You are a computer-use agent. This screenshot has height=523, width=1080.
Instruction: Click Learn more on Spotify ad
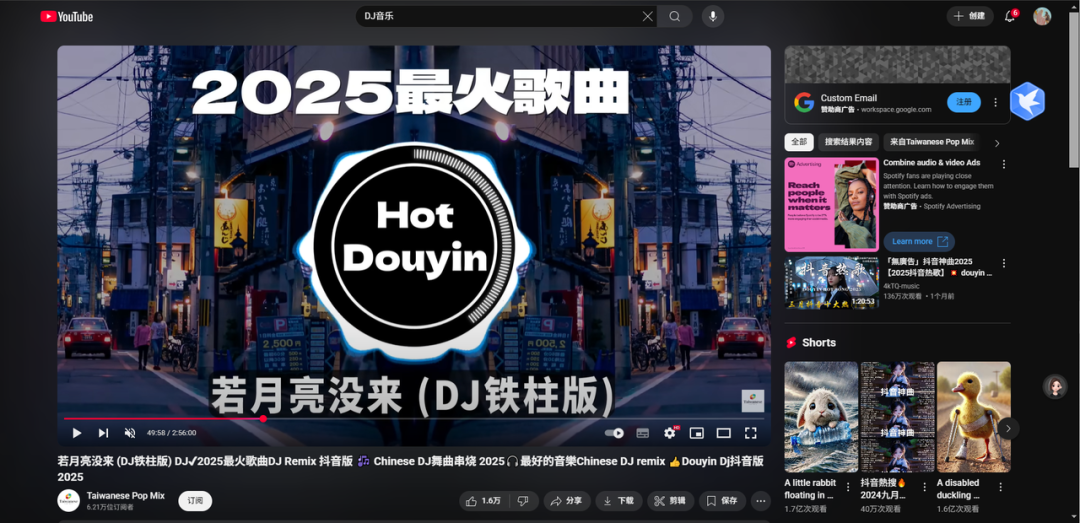tap(919, 241)
